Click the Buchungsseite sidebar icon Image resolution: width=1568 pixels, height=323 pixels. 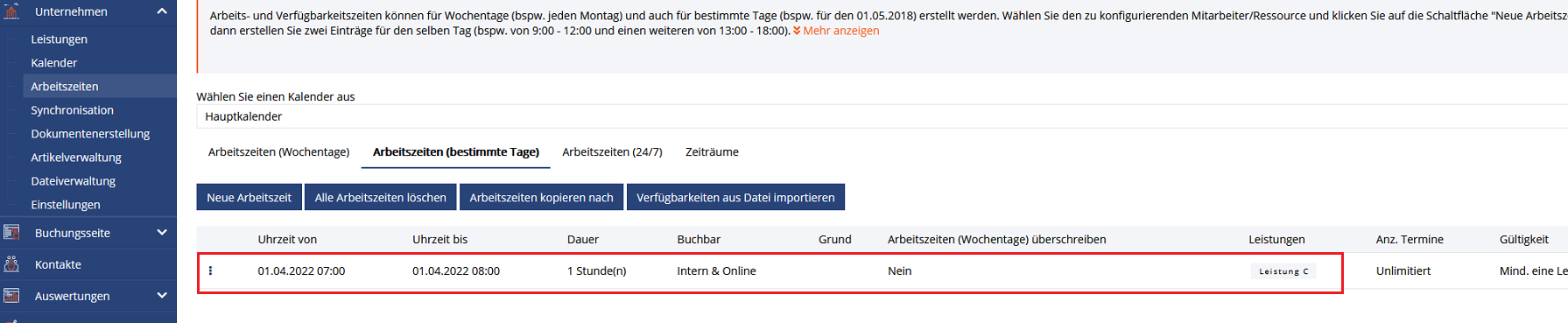(11, 233)
